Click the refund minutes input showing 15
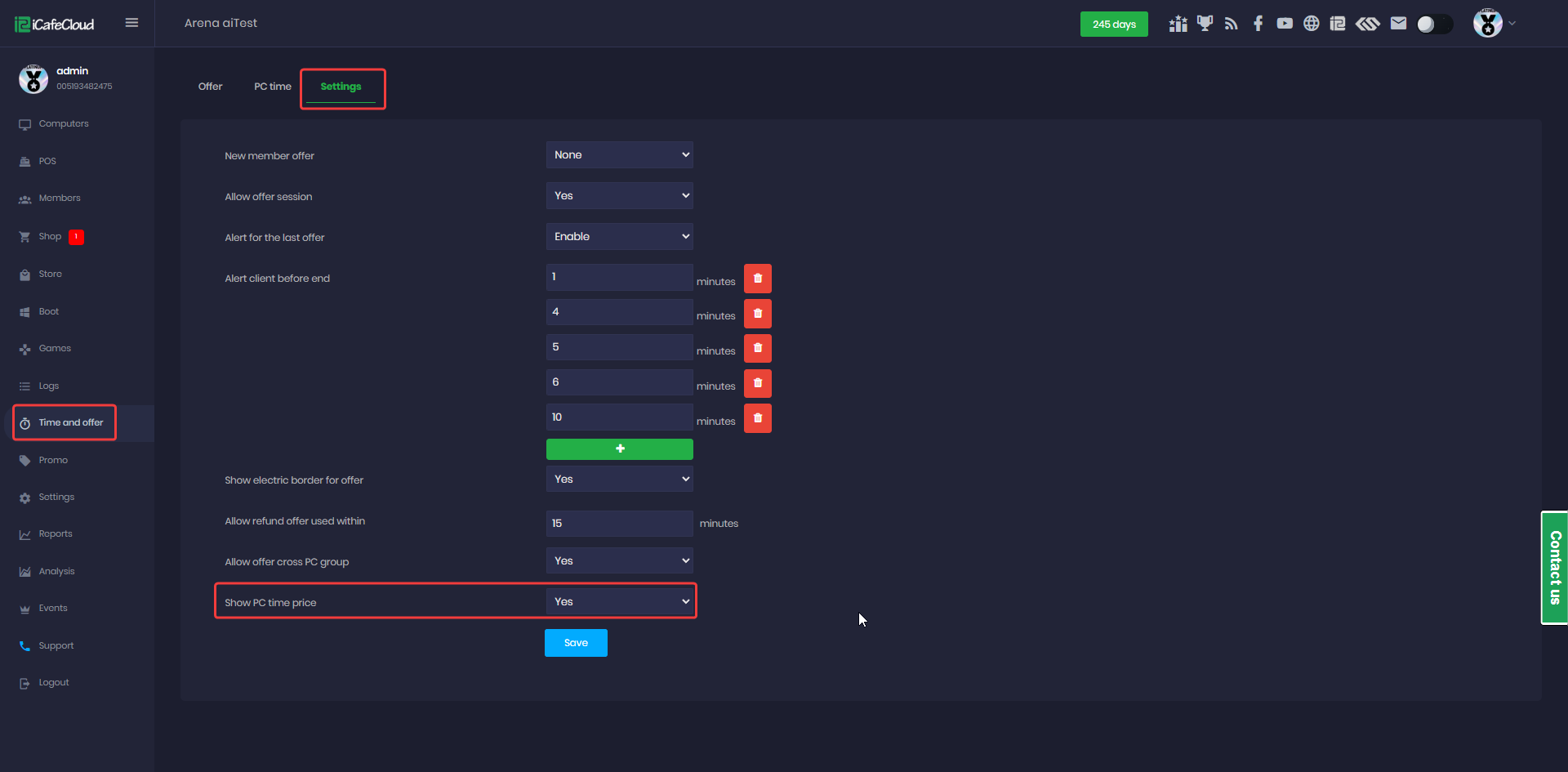Screen dimensions: 1568x772 coord(619,523)
